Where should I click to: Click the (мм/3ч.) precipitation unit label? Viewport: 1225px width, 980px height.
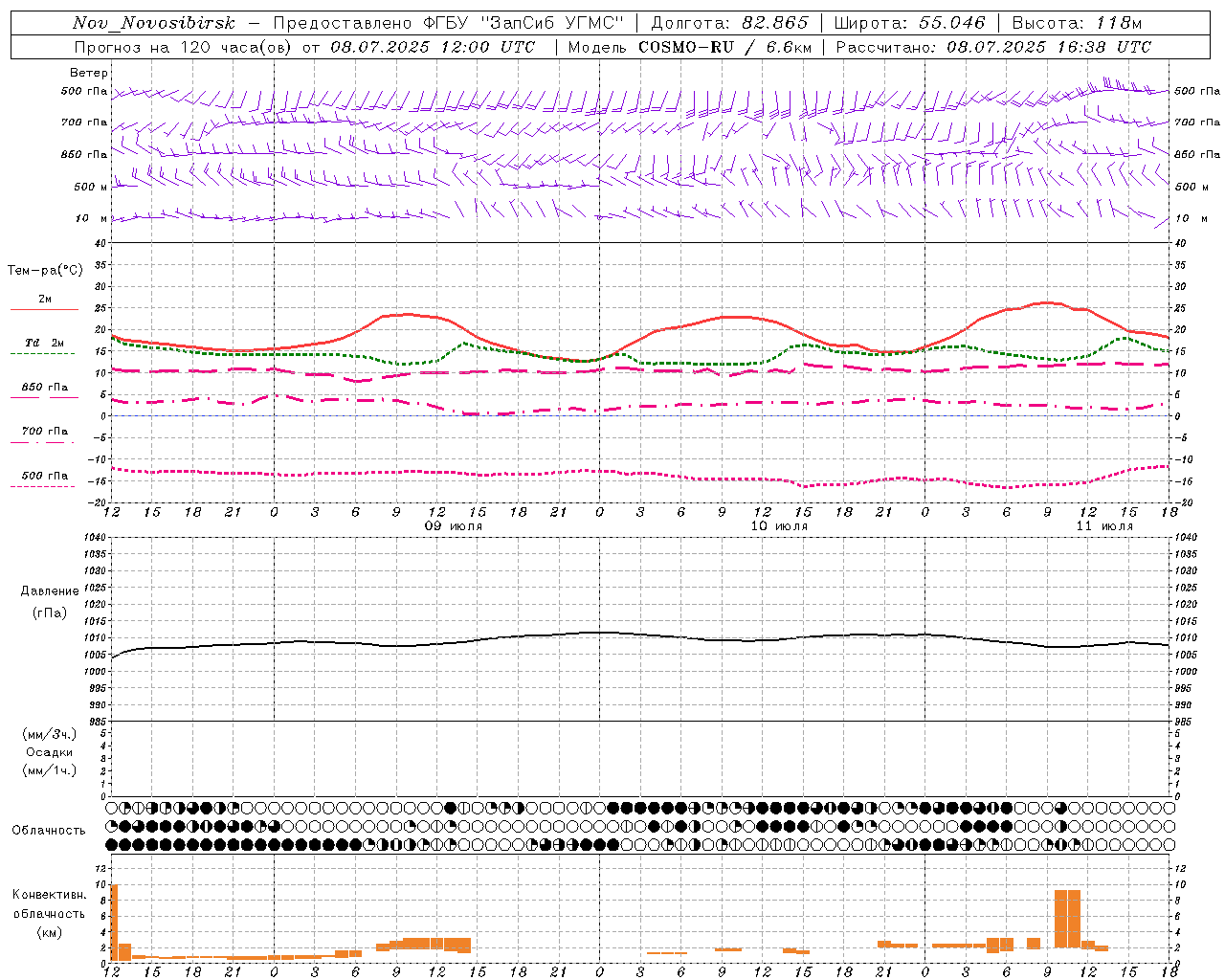(50, 734)
